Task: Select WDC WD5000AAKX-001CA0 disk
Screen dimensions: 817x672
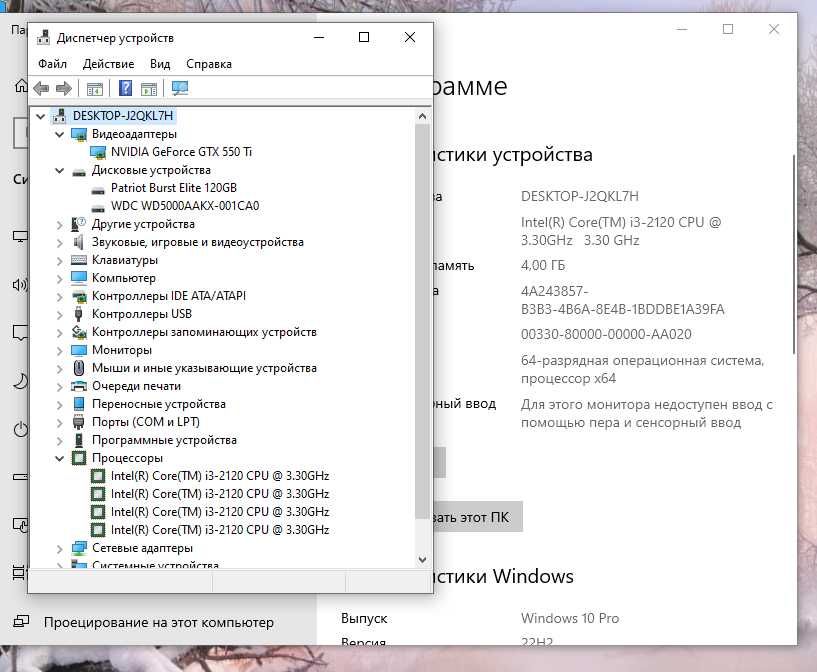Action: (x=184, y=206)
